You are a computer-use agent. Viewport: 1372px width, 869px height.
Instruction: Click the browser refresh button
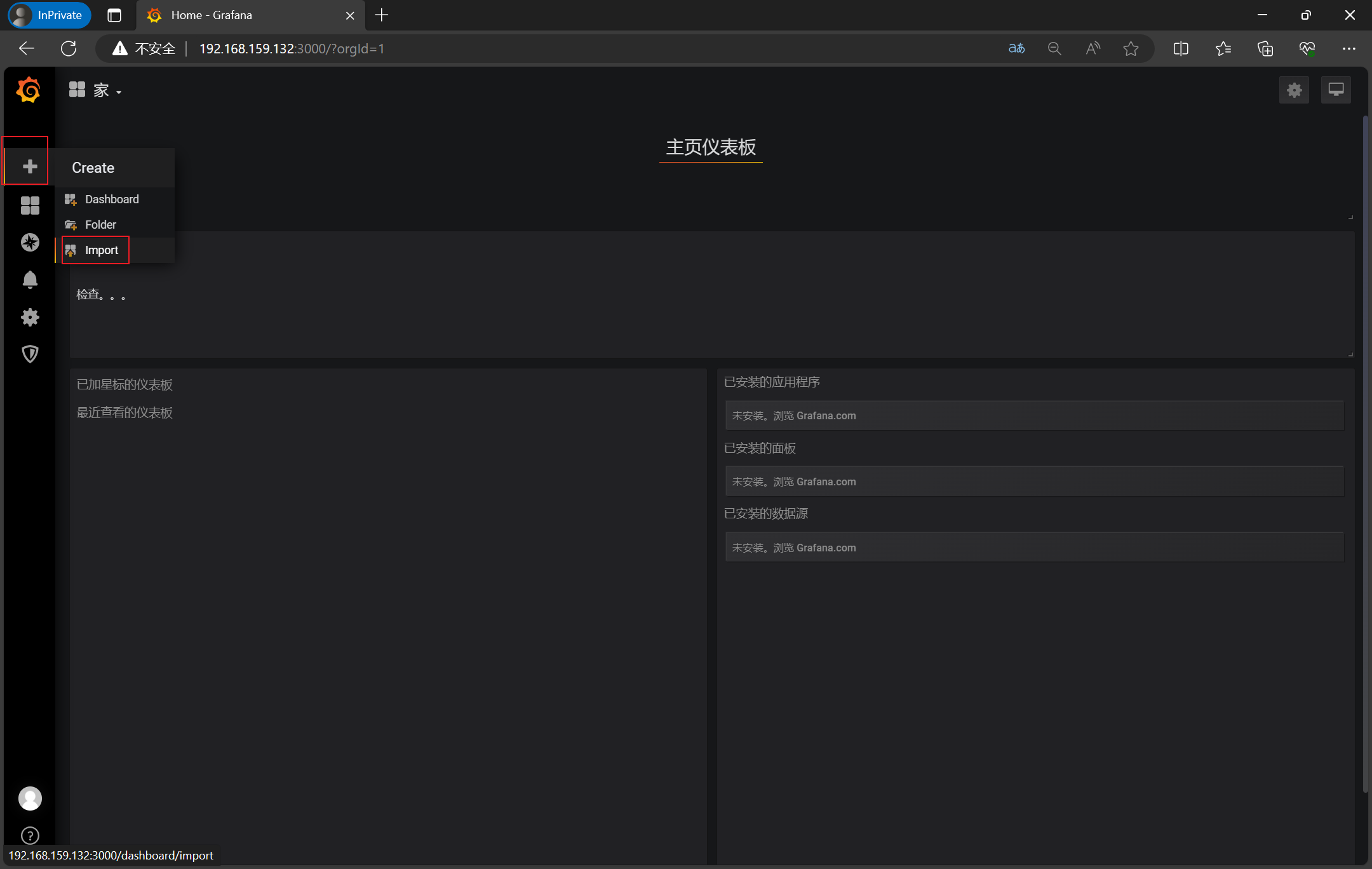pos(69,49)
